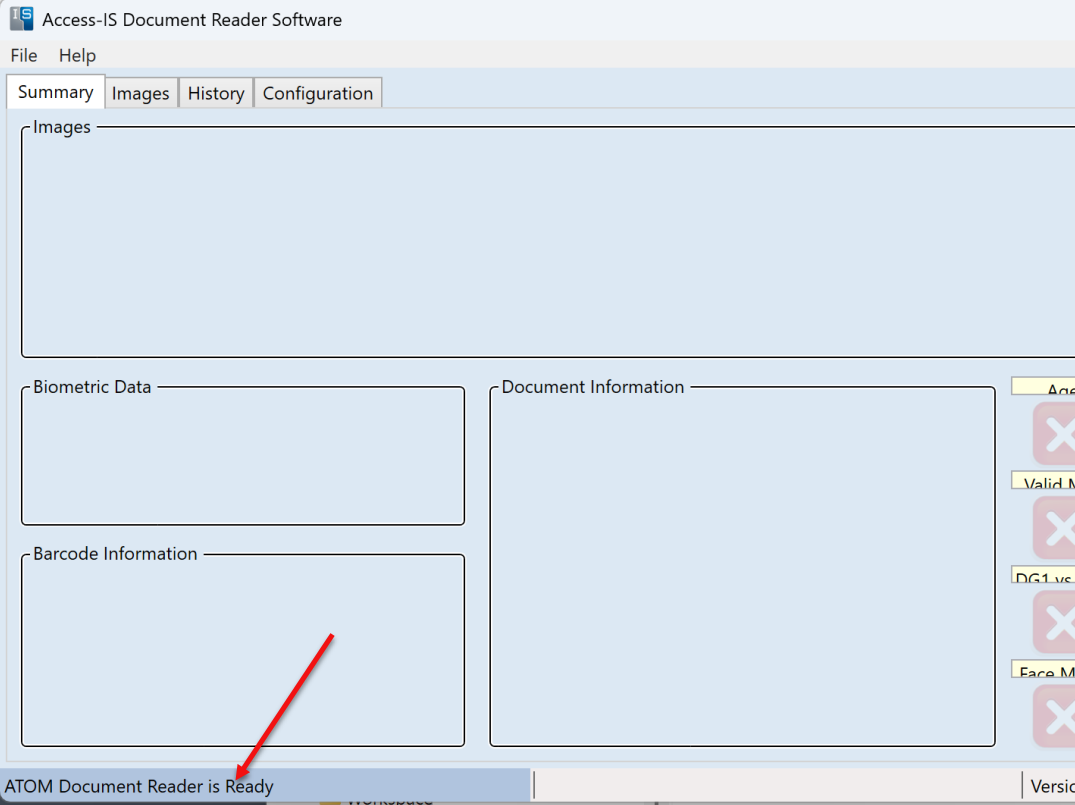Go to the Configuration tab
1075x805 pixels.
click(x=317, y=93)
